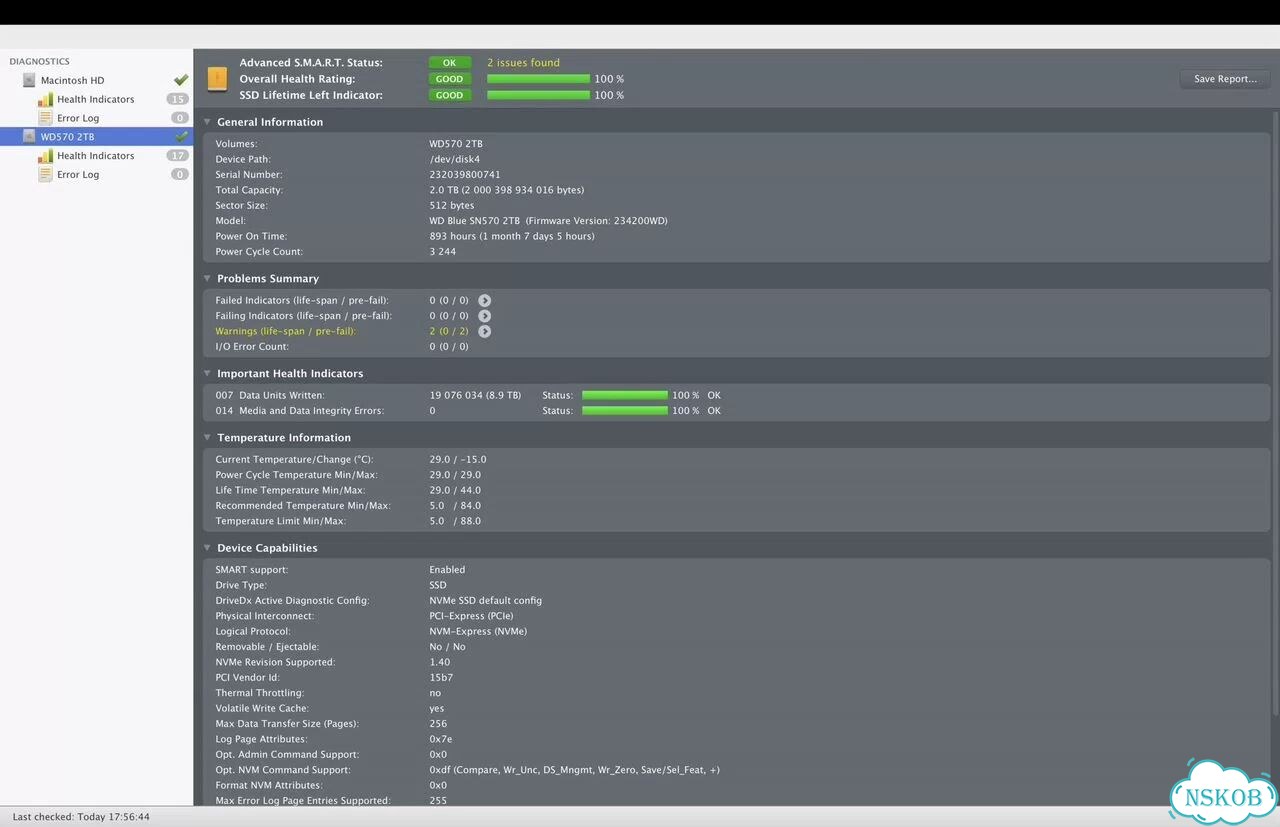Click the 17 badge on Health Indicators
Screen dimensions: 1280x827
tap(177, 156)
